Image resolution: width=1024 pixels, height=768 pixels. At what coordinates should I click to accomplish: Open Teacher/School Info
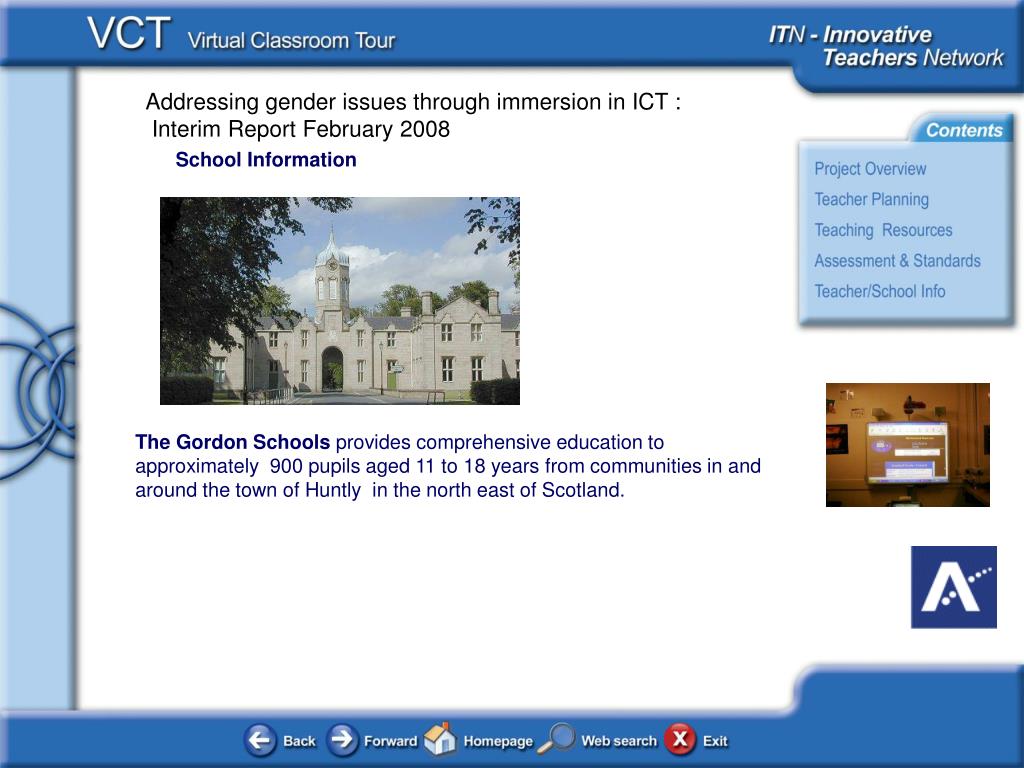pyautogui.click(x=880, y=291)
